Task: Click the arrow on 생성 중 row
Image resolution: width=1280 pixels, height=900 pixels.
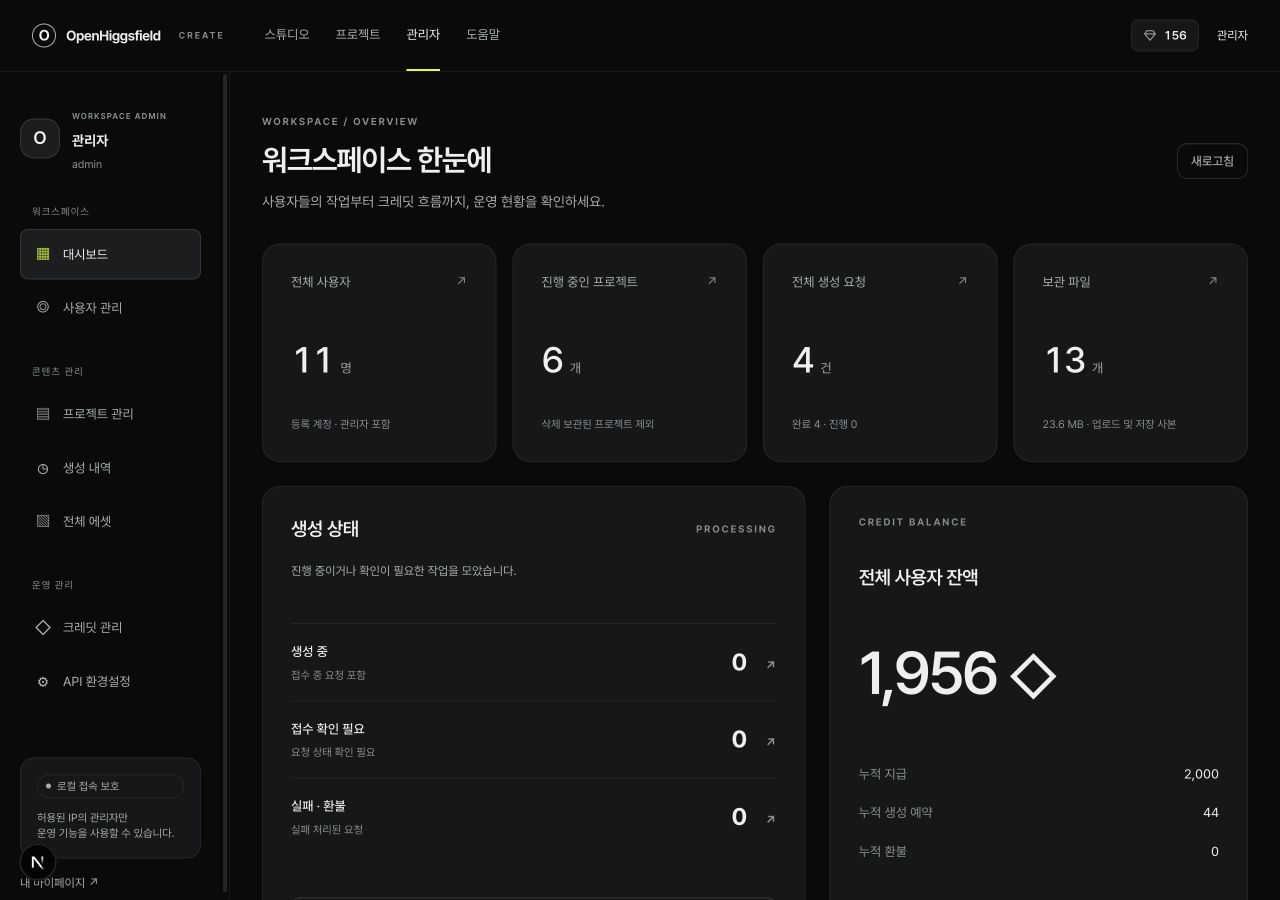Action: click(x=770, y=664)
